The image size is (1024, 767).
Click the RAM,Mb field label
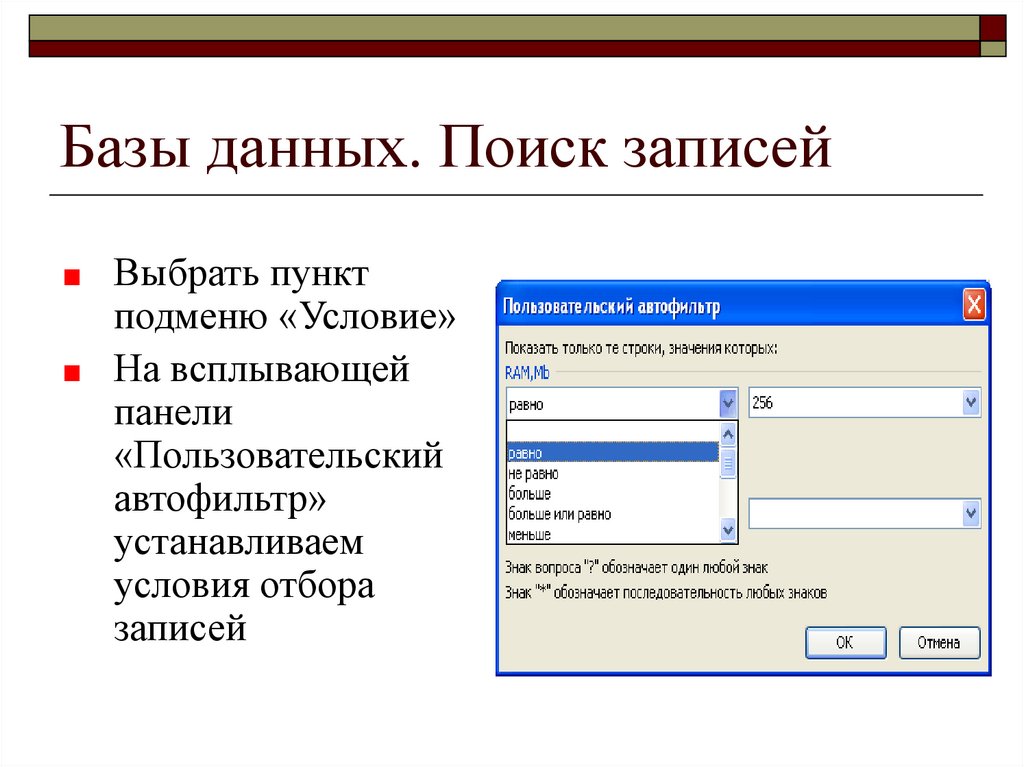tap(527, 372)
